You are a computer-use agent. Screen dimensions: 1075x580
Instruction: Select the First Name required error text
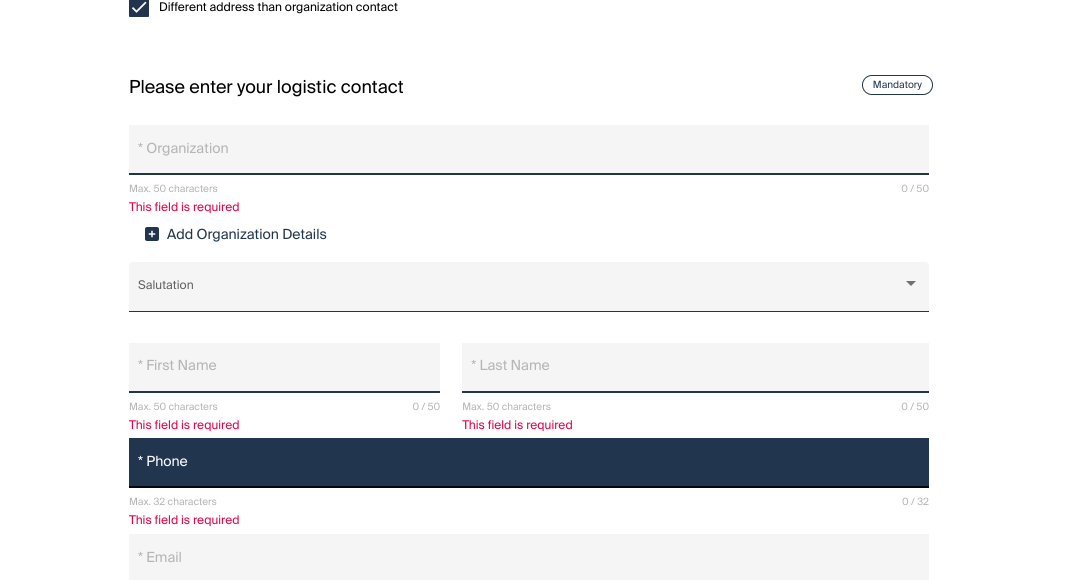tap(184, 425)
